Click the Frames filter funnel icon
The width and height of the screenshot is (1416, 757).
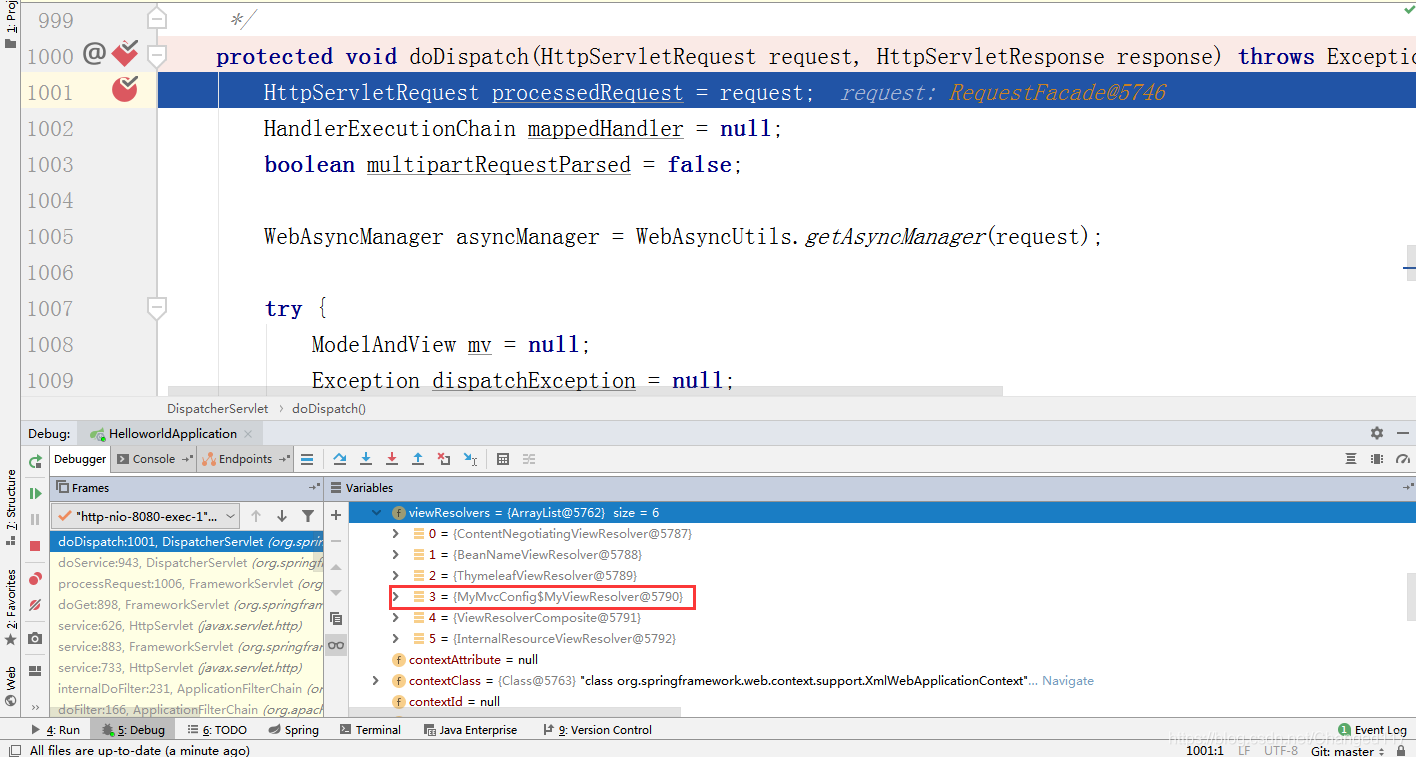coord(308,516)
